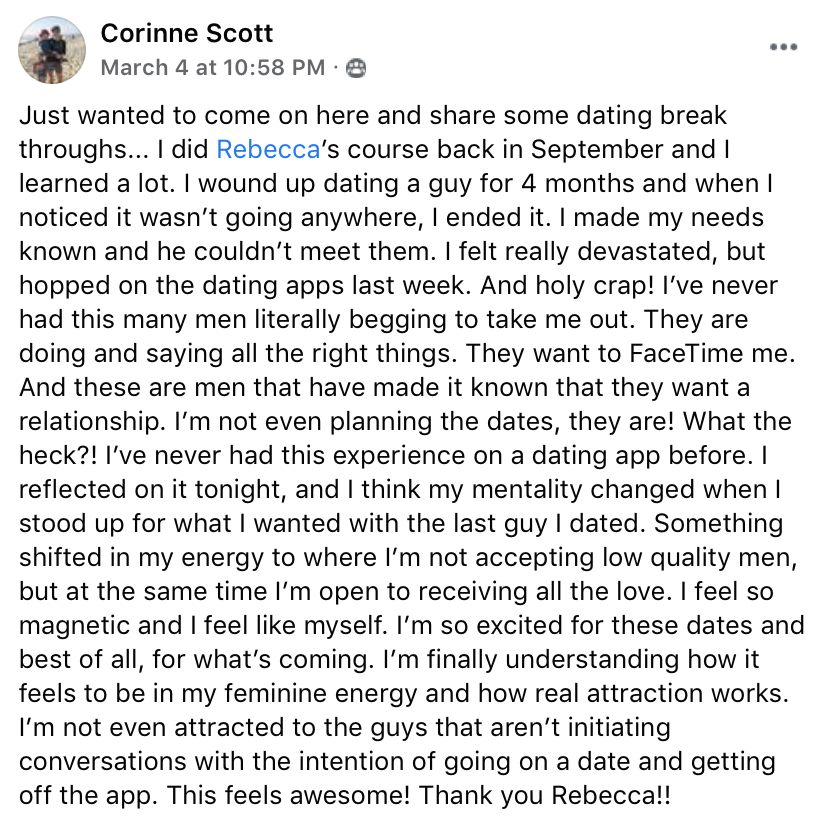Click the blue Rebecca mention link
832x824 pixels.
268,149
